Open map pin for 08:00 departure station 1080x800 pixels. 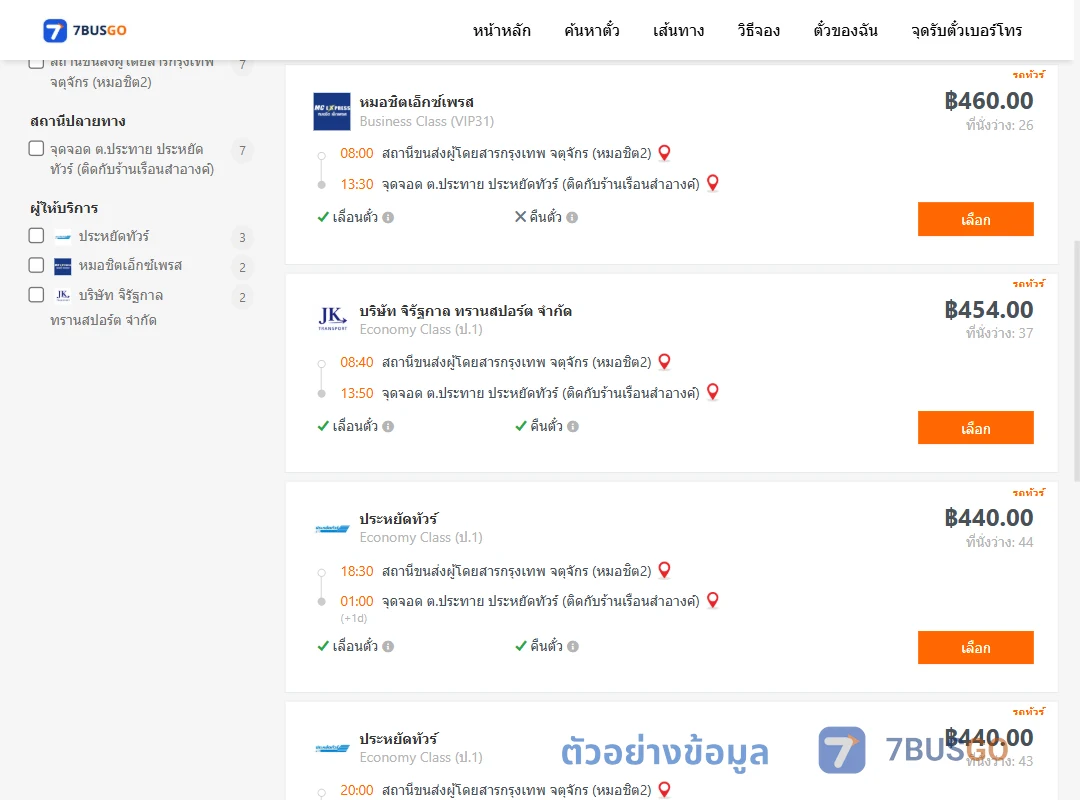(x=665, y=153)
